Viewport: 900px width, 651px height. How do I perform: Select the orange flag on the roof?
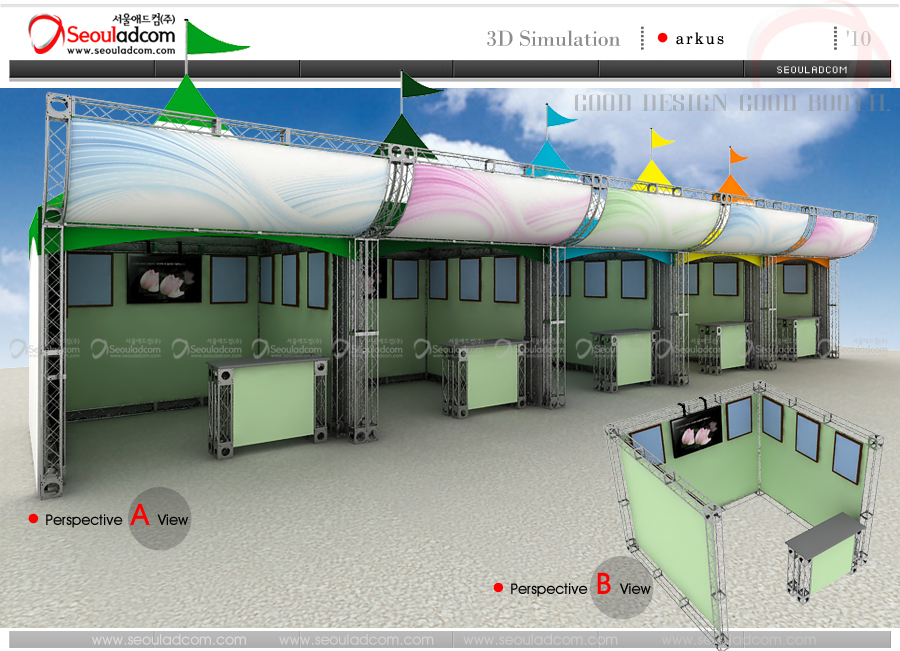click(x=738, y=155)
